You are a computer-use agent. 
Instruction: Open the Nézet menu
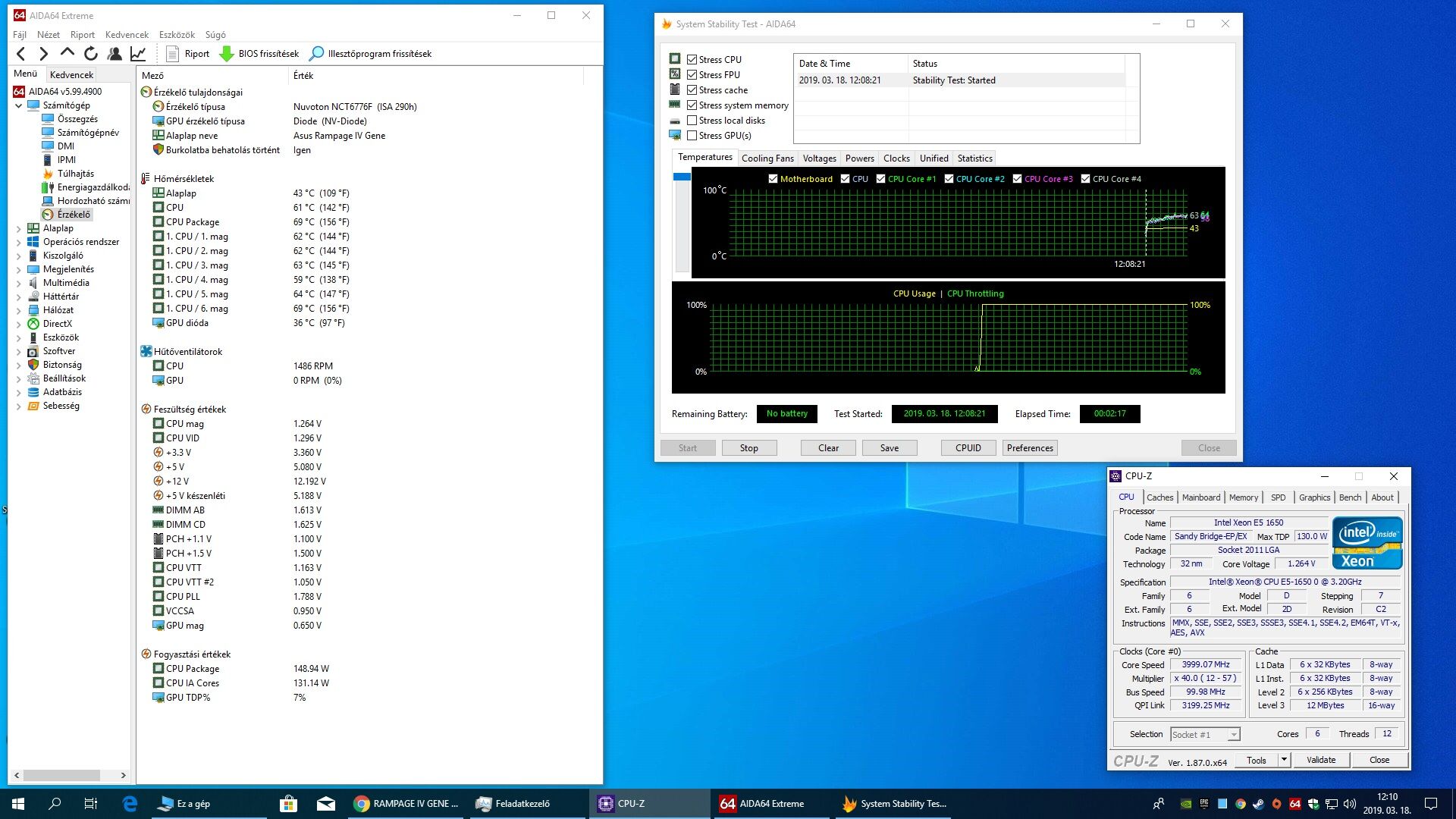point(49,35)
